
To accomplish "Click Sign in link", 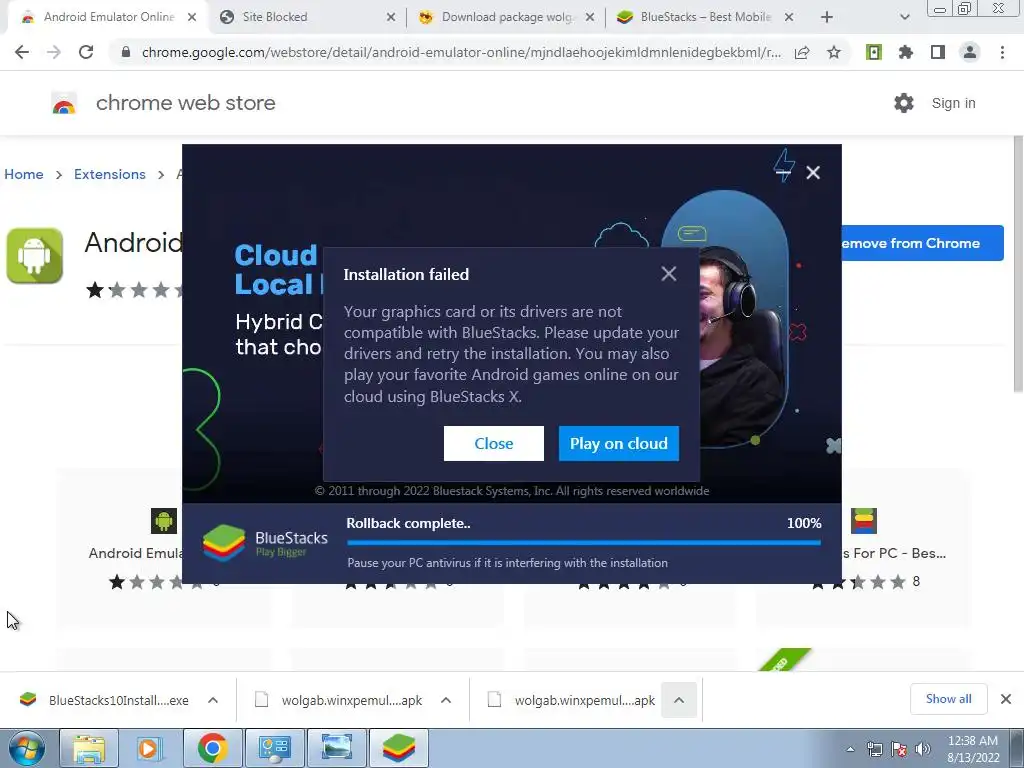I will (x=953, y=103).
